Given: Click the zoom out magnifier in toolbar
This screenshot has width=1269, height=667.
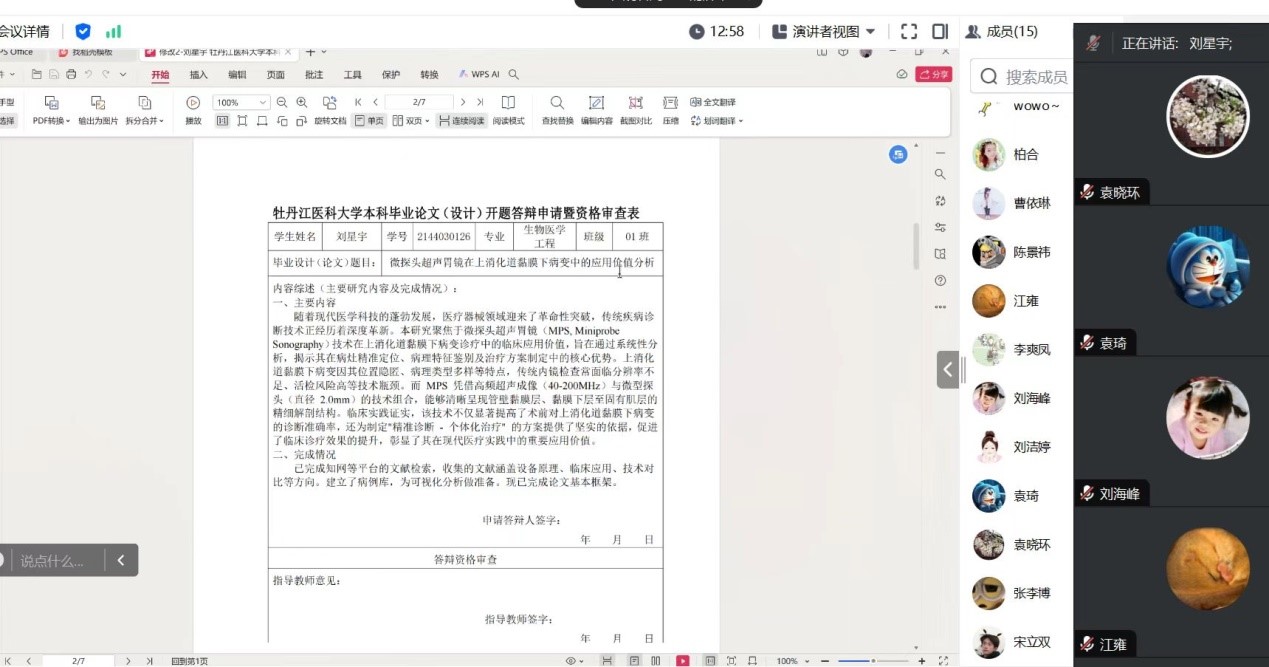Looking at the screenshot, I should pyautogui.click(x=282, y=102).
